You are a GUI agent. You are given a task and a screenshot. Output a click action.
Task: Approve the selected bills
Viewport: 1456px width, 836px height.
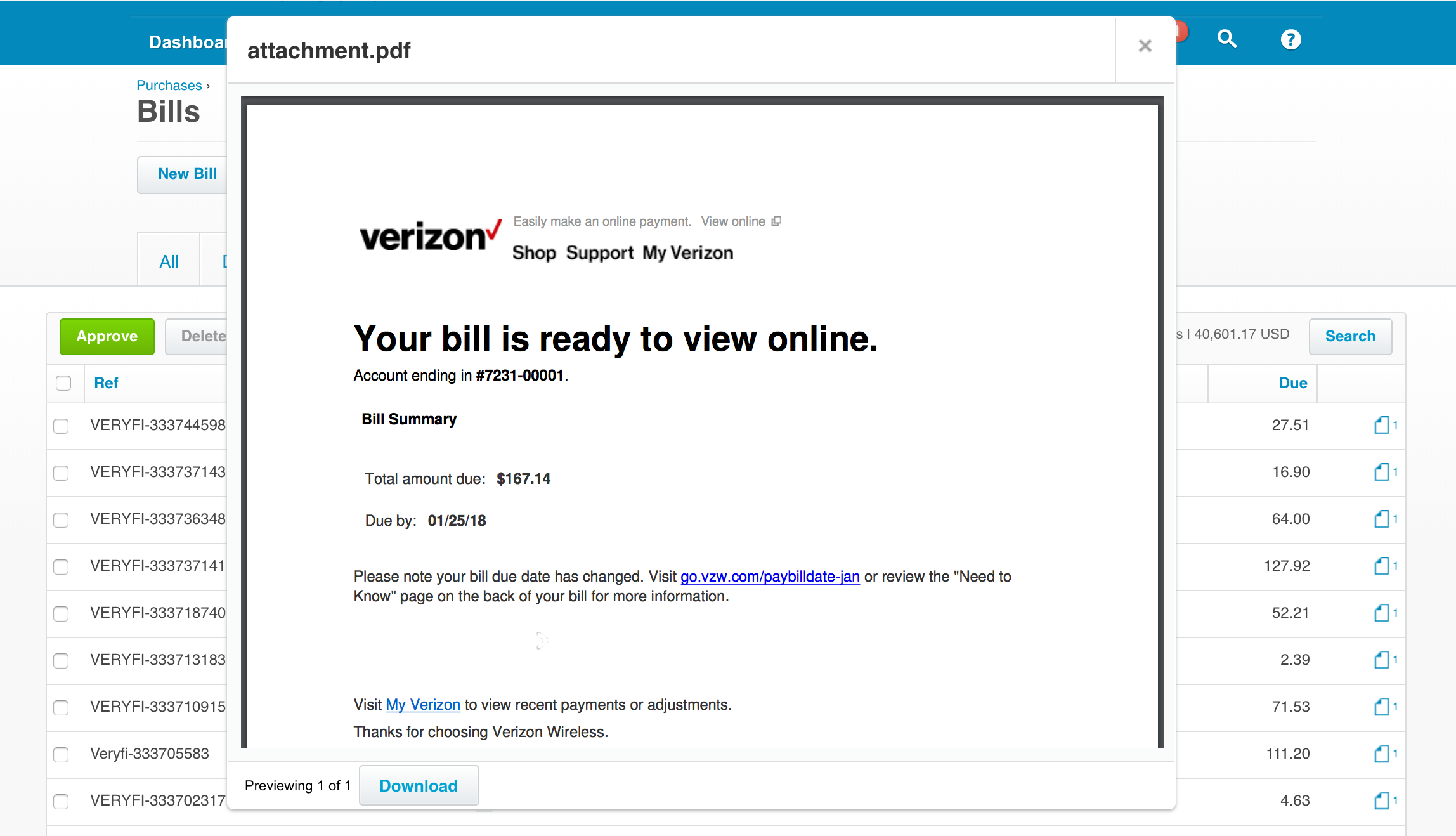pos(107,336)
